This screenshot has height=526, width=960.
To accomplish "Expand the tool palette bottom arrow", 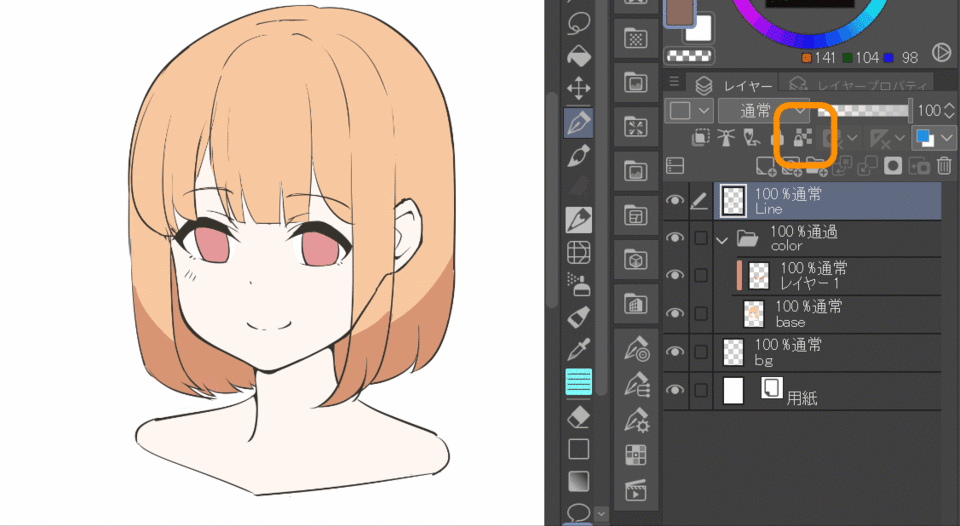I will coord(601,513).
